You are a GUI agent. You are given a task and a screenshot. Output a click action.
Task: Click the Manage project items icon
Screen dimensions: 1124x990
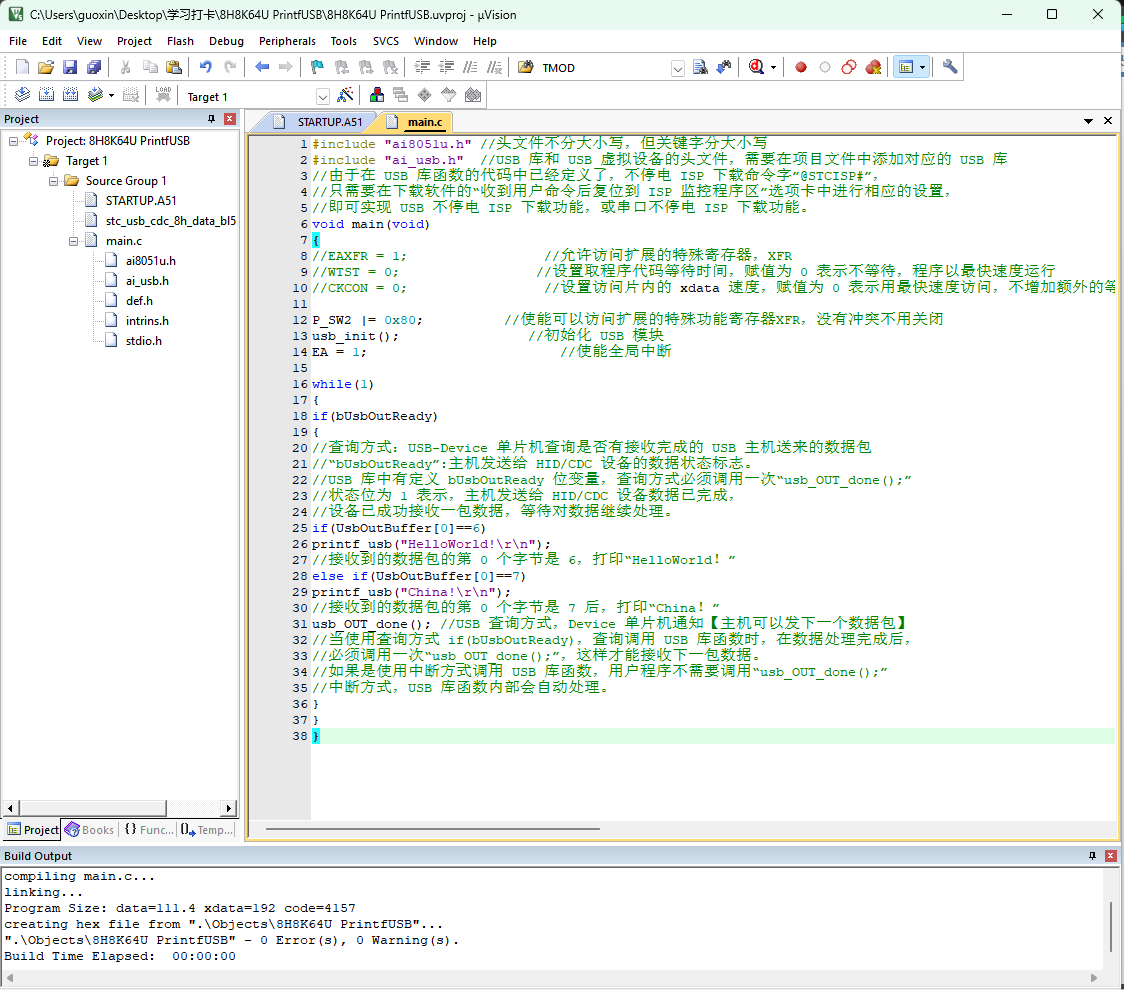376,95
